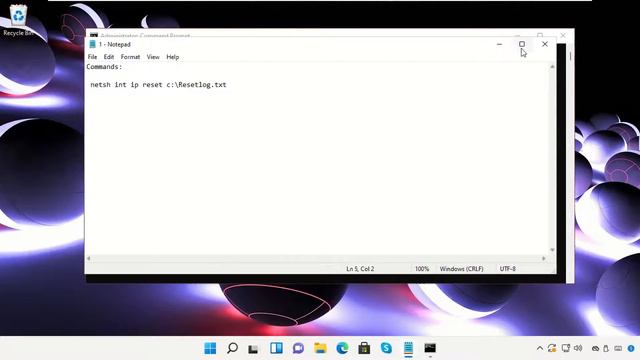Viewport: 640px width, 360px height.
Task: Maximize the Notepad window
Action: click(x=522, y=44)
